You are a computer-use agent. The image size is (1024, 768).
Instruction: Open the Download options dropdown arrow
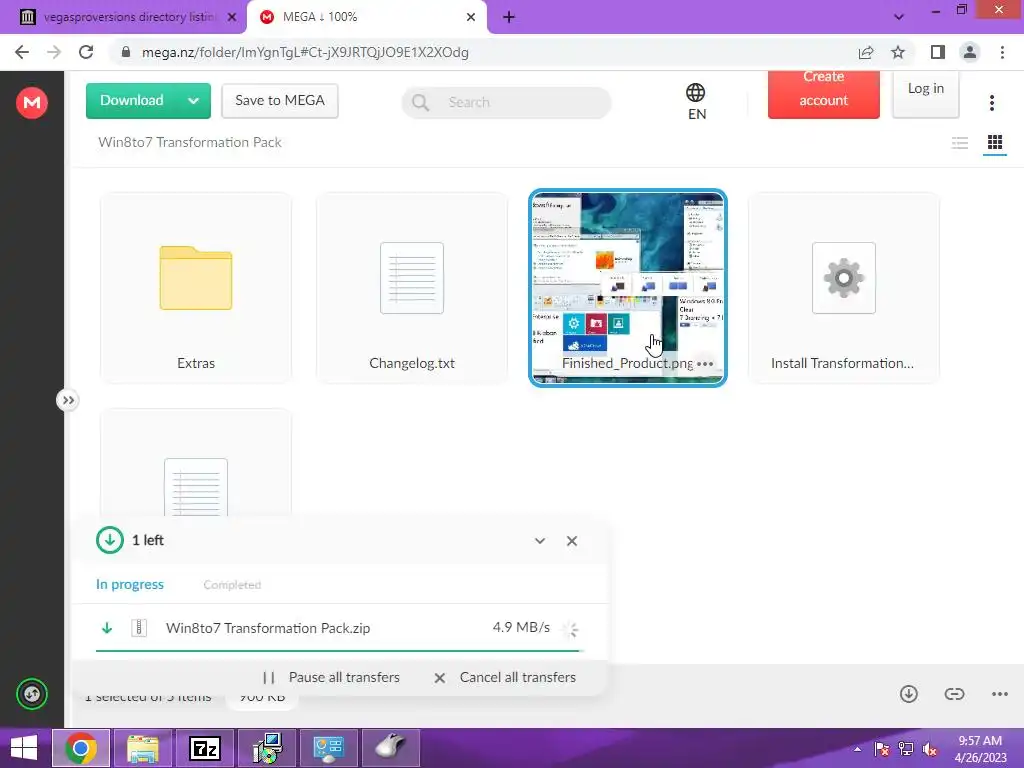(x=193, y=101)
